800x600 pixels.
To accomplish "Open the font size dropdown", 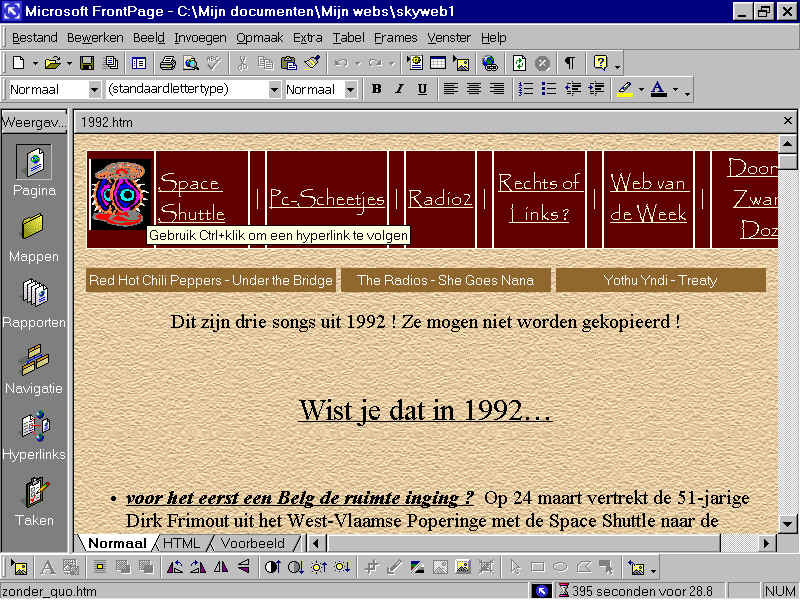I will point(350,90).
